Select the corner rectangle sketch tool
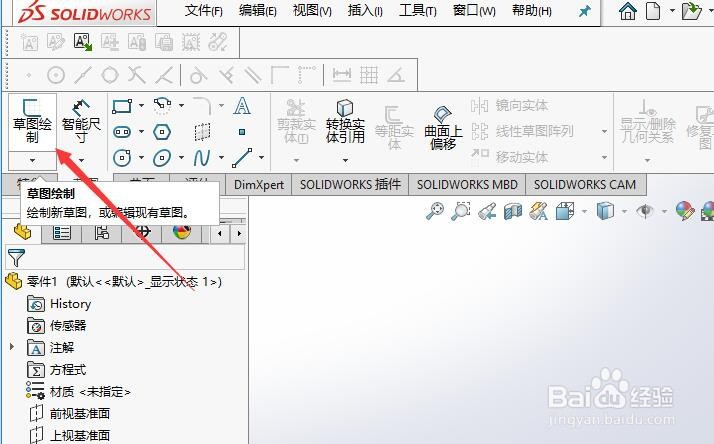Viewport: 714px width, 444px height. click(x=122, y=106)
